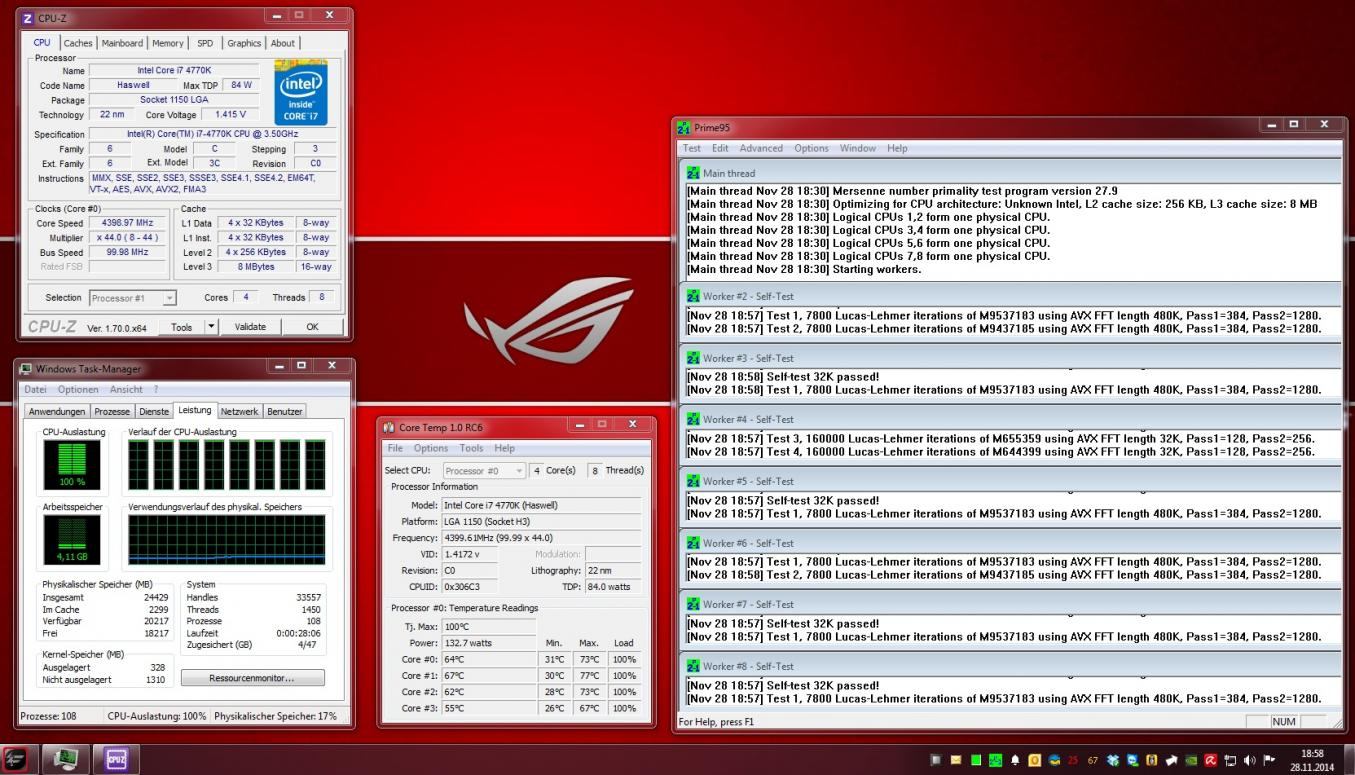Click CPU-Z OK button

click(x=312, y=326)
